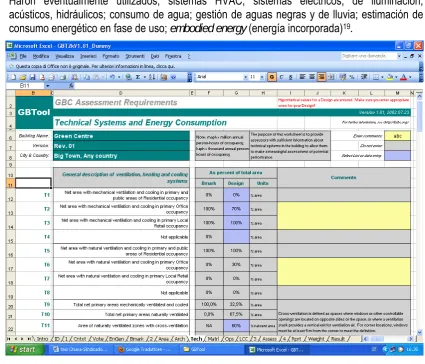425x364 pixels.
Task: Click the Merge and Center icon
Action: [x=331, y=77]
